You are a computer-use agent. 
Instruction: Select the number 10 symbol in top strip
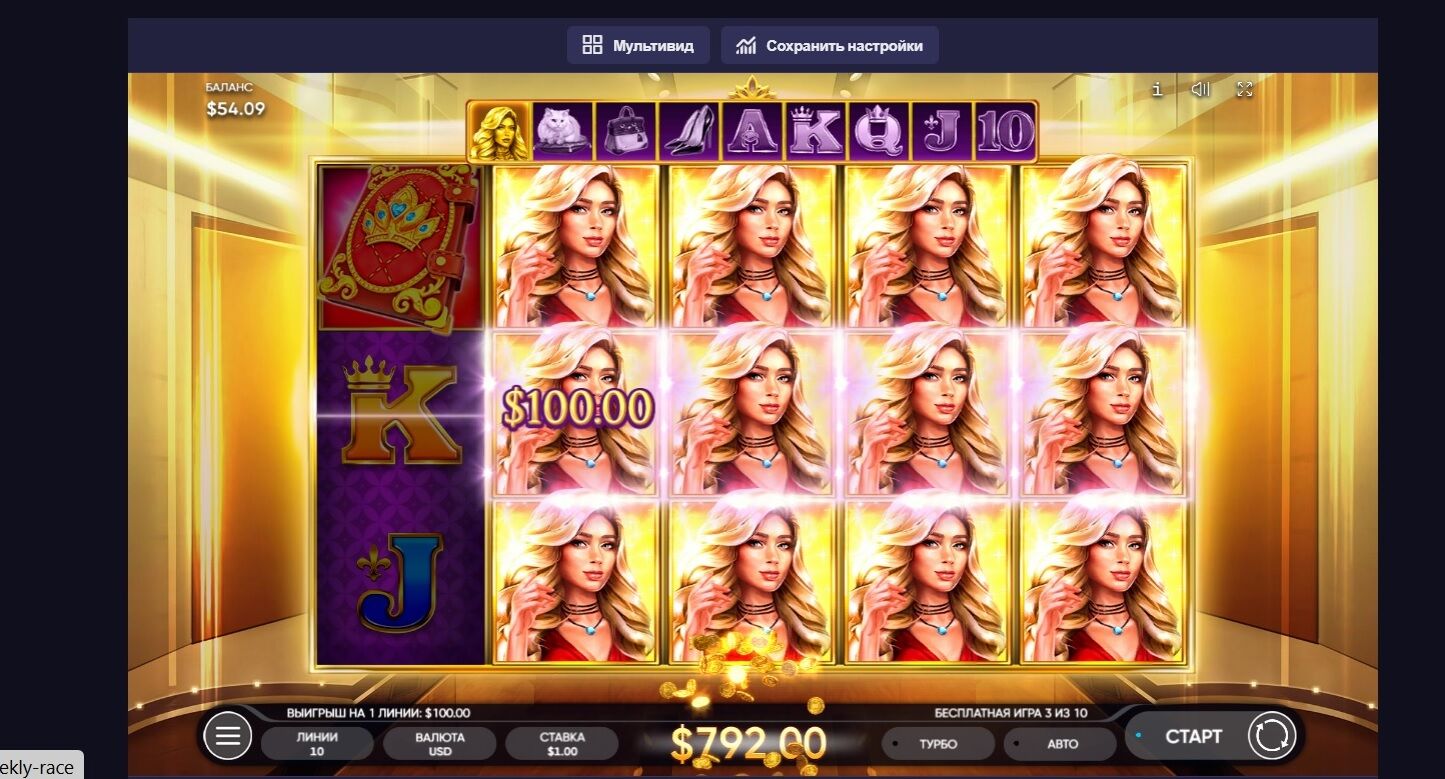click(x=1004, y=131)
